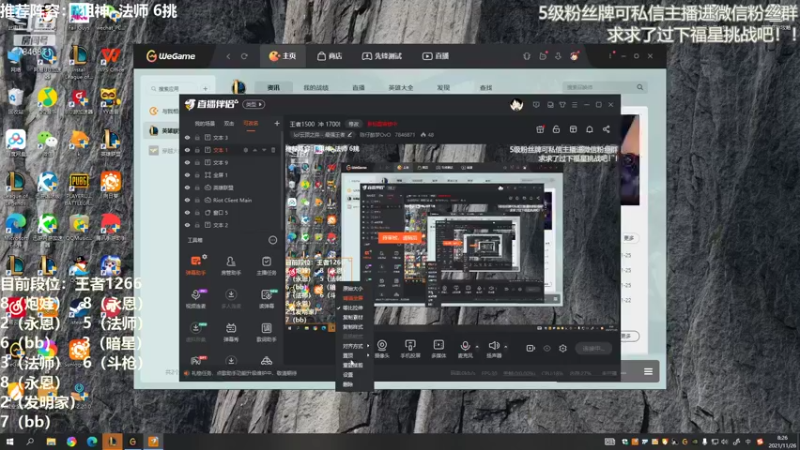Viewport: 800px width, 450px height.
Task: Select the Riot Client Main source row
Action: tap(231, 200)
